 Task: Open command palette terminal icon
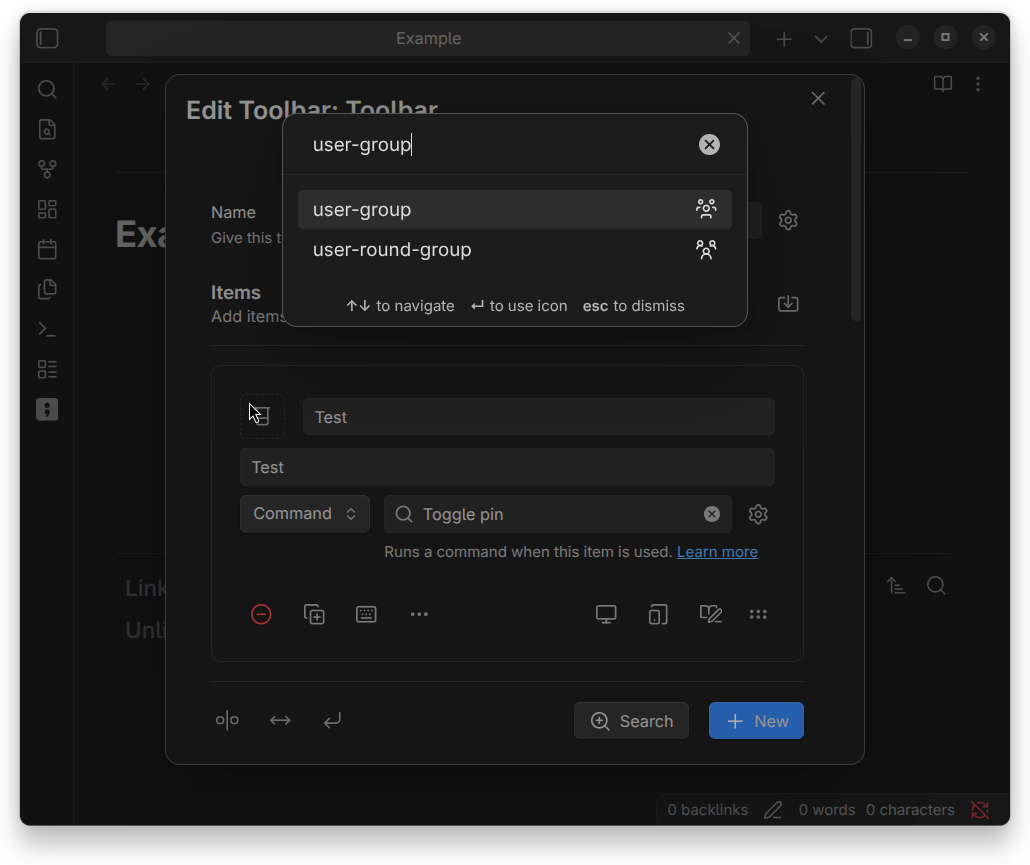[x=47, y=329]
